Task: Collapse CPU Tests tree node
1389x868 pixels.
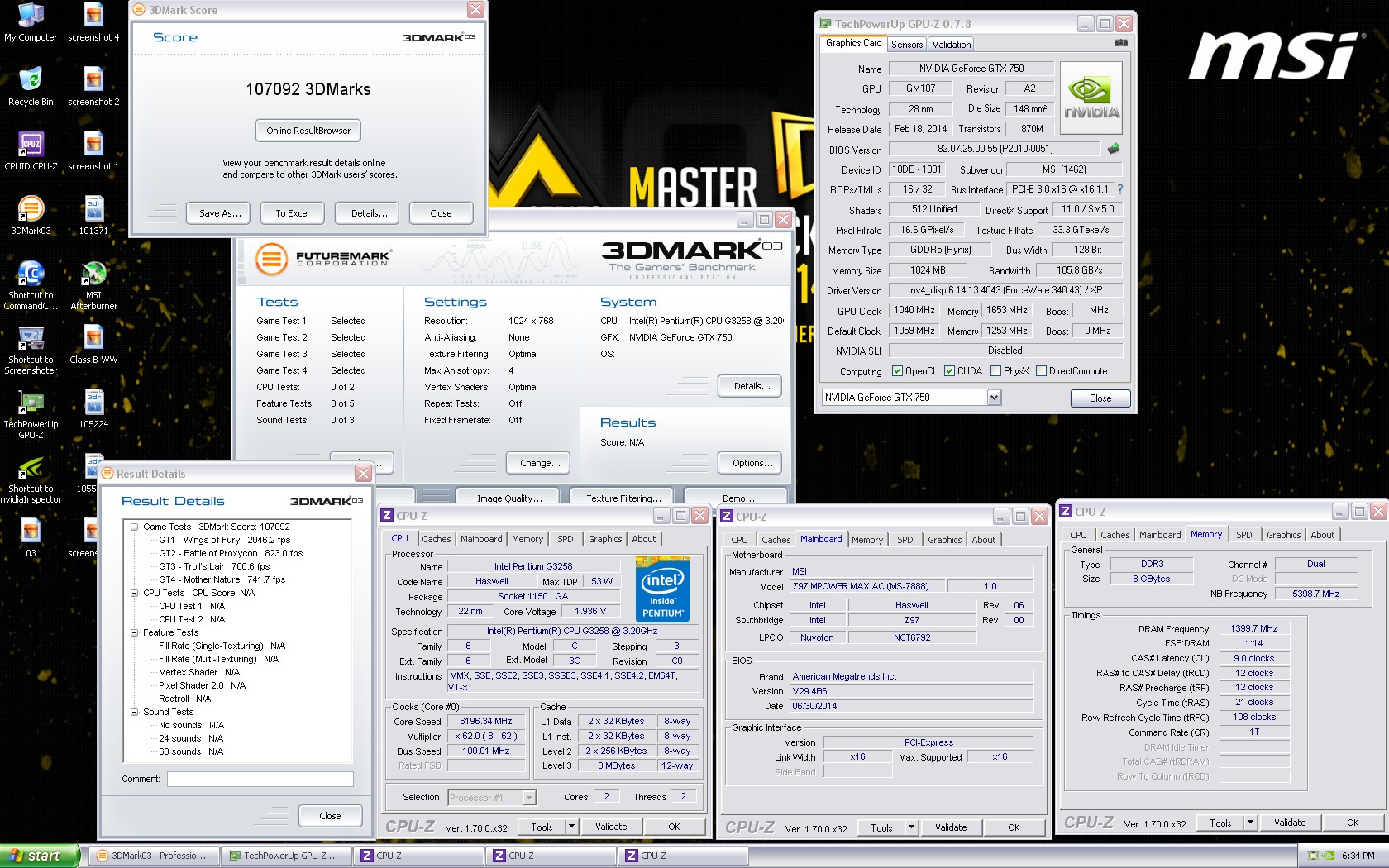Action: tap(135, 593)
